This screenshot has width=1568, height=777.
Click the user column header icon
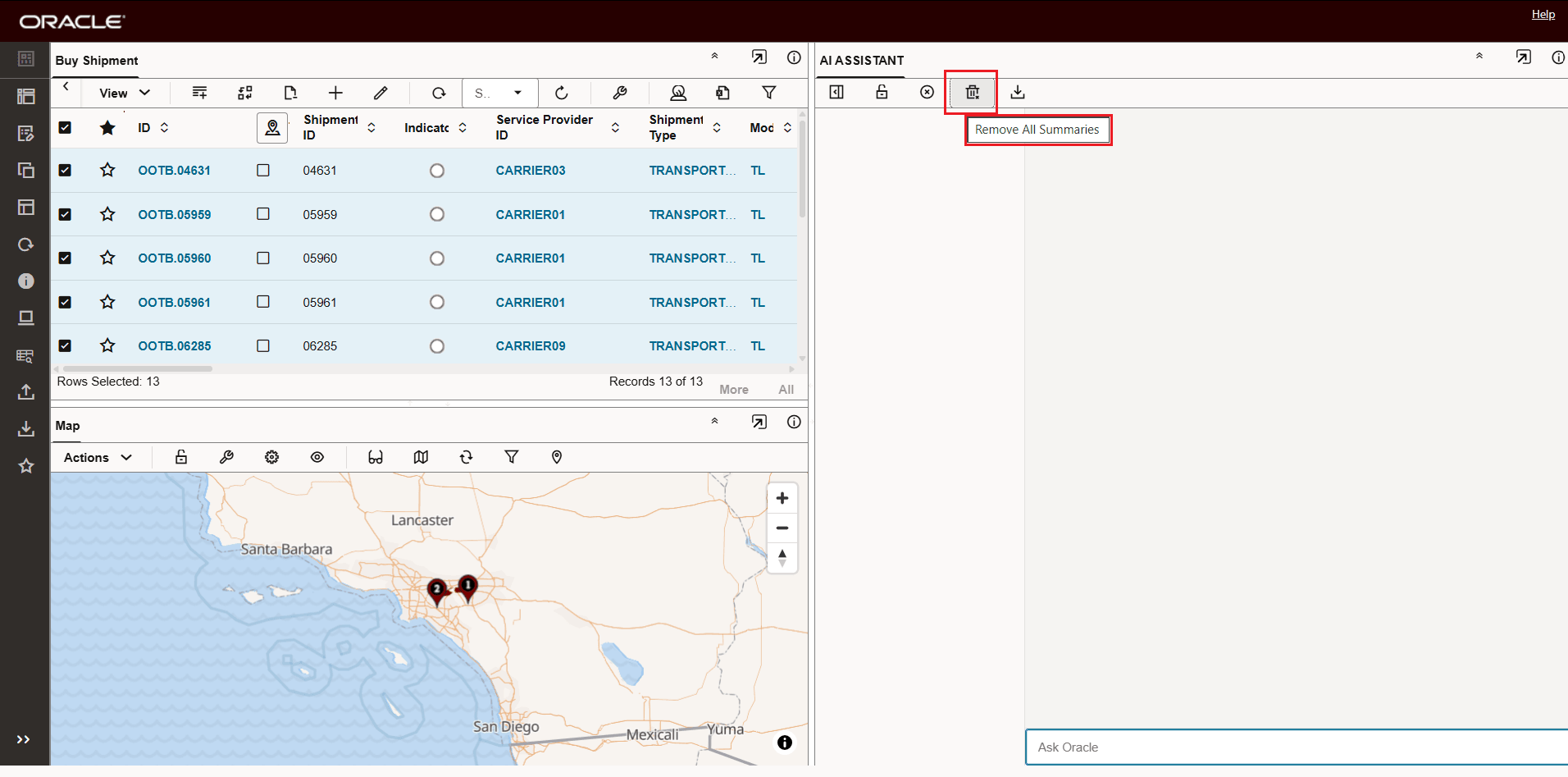coord(272,128)
